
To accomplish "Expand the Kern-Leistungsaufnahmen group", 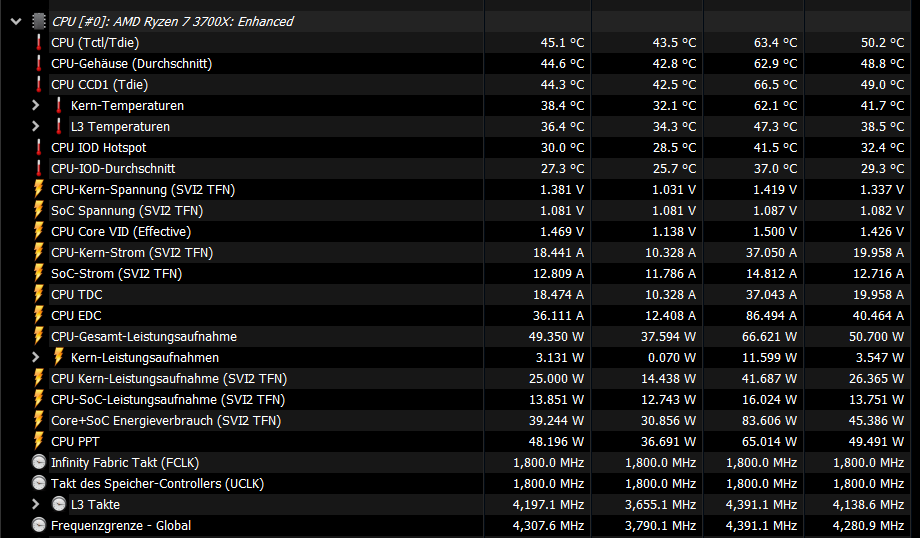I will point(36,357).
